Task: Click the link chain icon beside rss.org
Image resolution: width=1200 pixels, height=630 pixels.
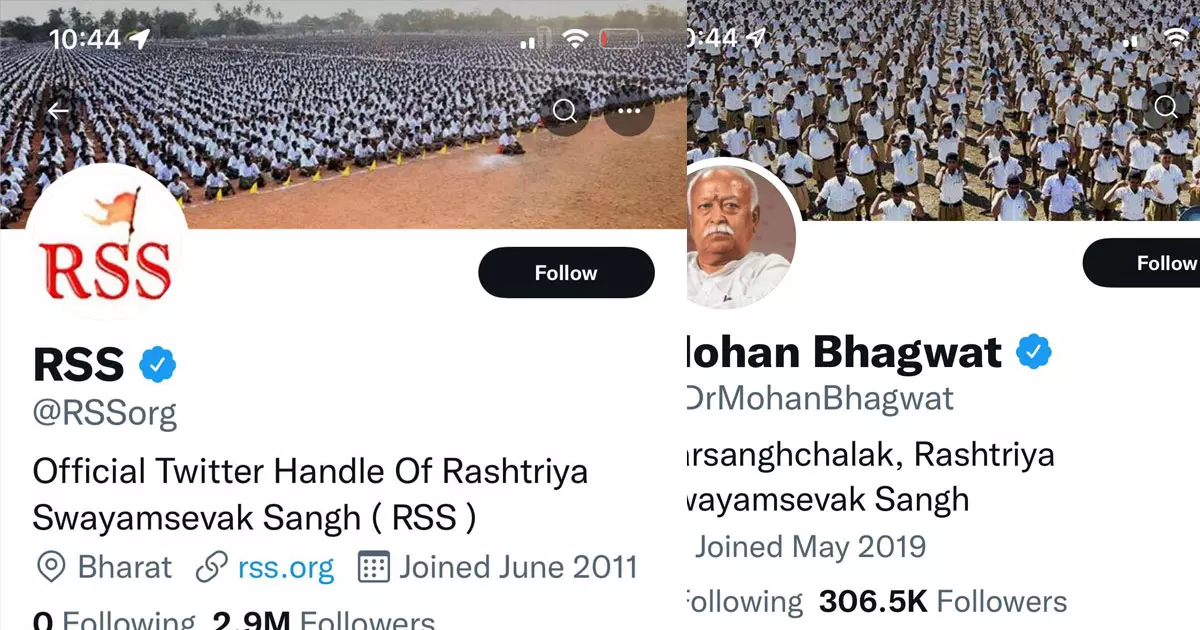Action: tap(211, 568)
